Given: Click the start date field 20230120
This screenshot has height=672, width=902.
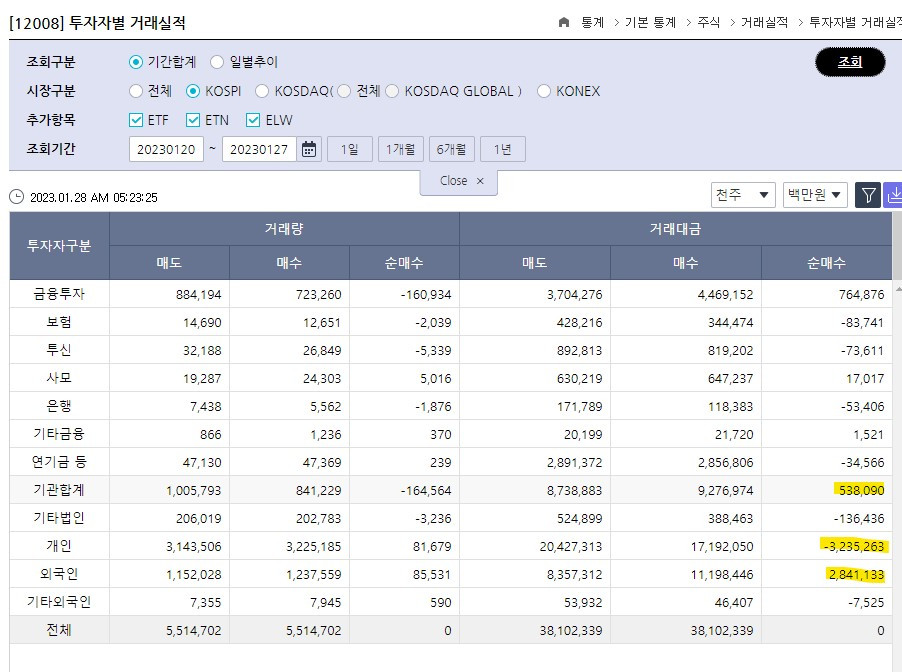Looking at the screenshot, I should (x=166, y=149).
